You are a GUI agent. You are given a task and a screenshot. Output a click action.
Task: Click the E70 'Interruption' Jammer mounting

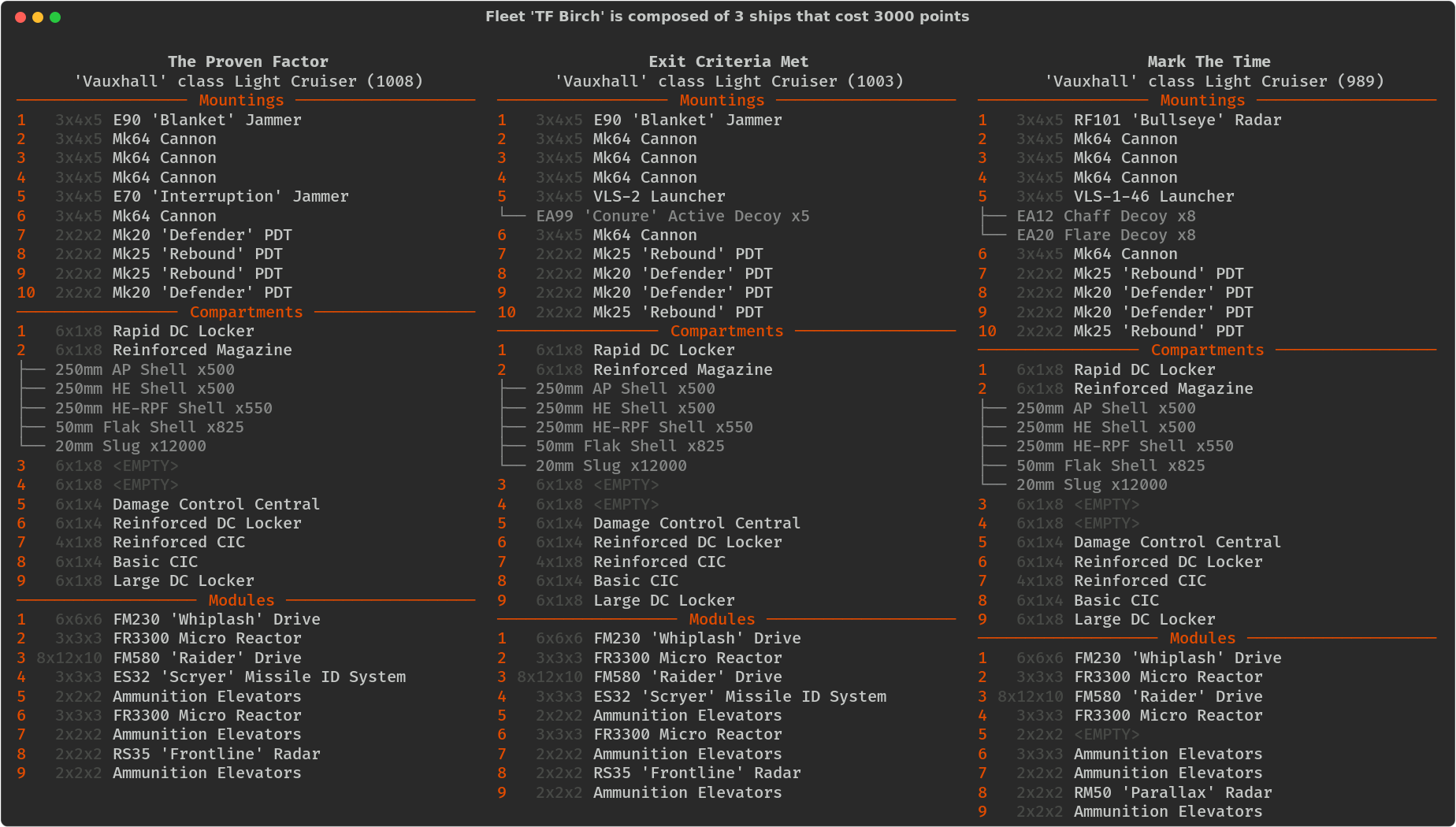(x=230, y=197)
